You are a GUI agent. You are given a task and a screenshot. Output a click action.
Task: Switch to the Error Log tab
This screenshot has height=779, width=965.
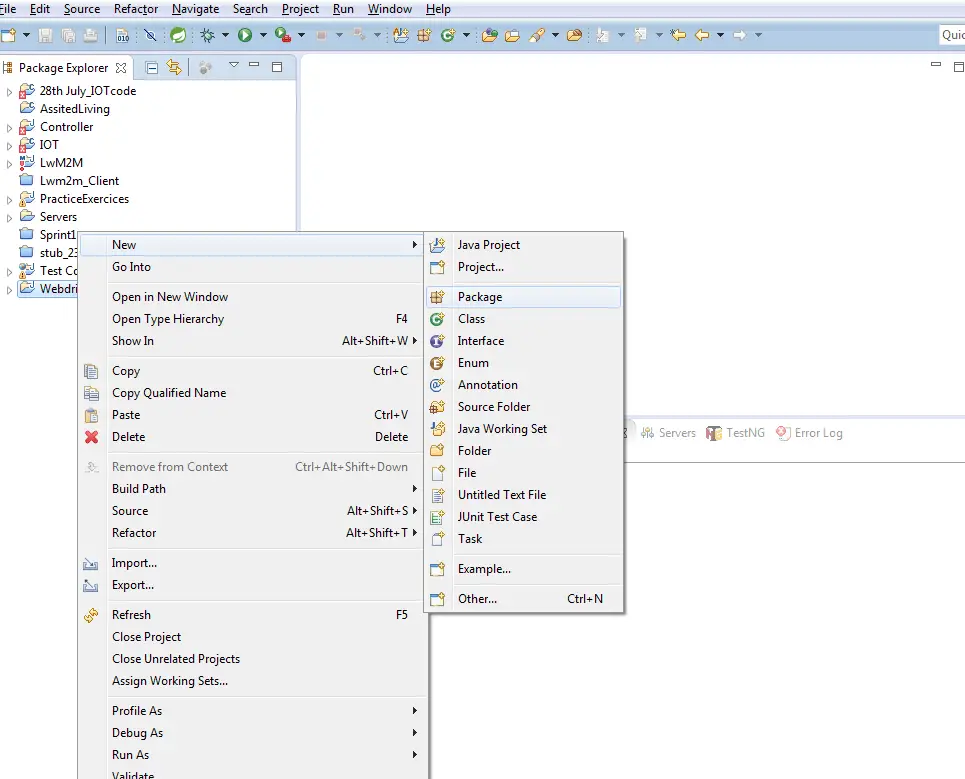click(817, 433)
